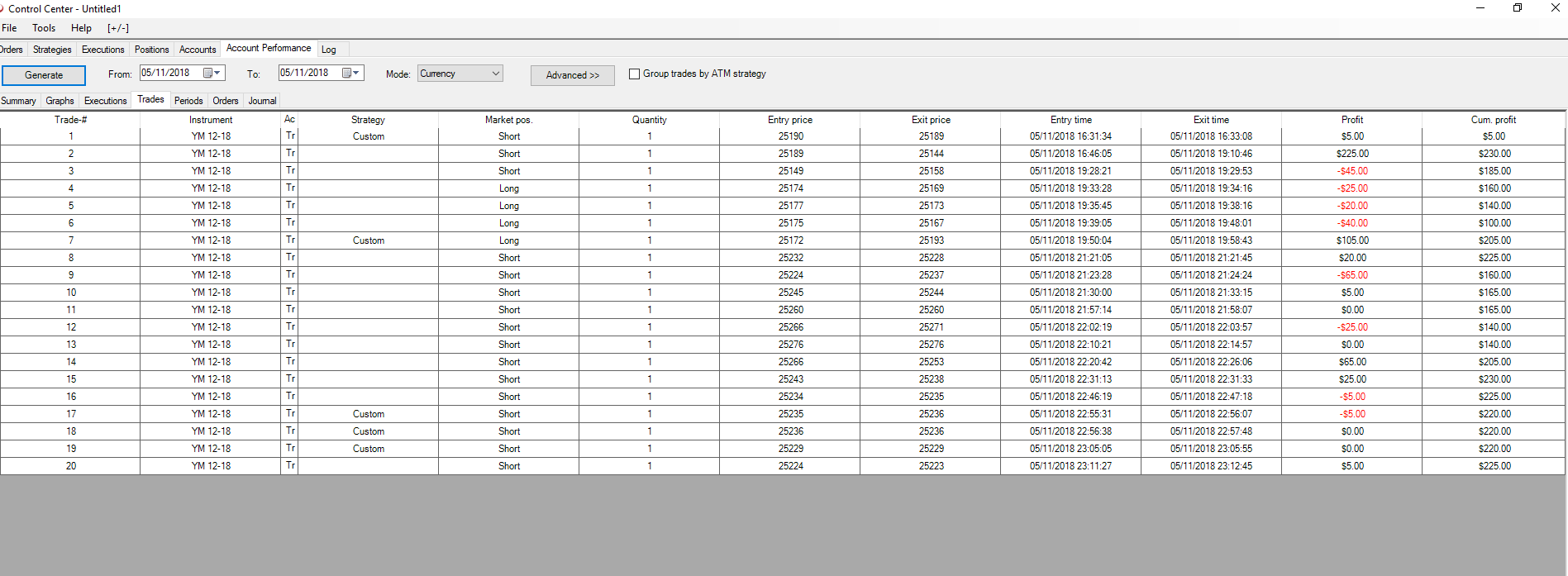This screenshot has width=1568, height=576.
Task: Click the NinjaTrader icon in title bar
Action: tap(2, 9)
